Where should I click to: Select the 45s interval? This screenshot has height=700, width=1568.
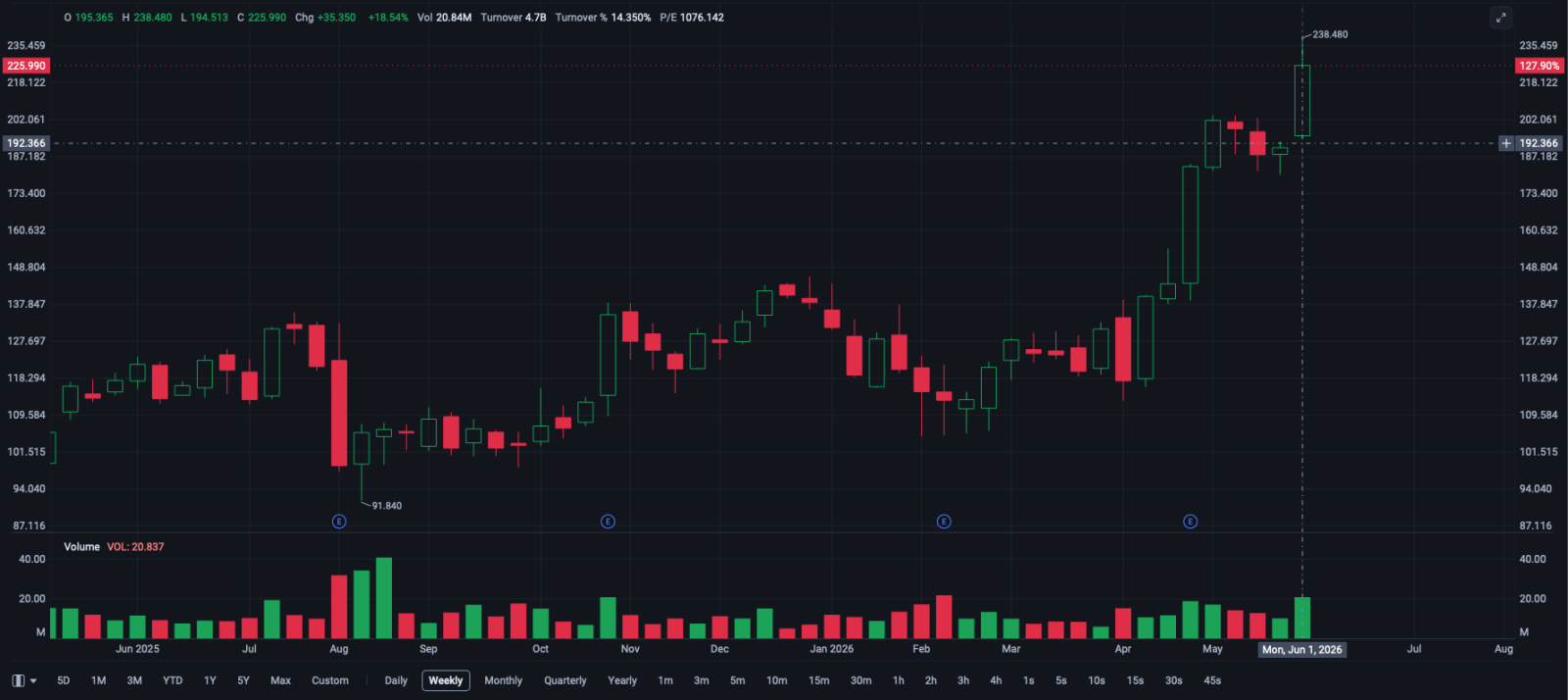1212,680
